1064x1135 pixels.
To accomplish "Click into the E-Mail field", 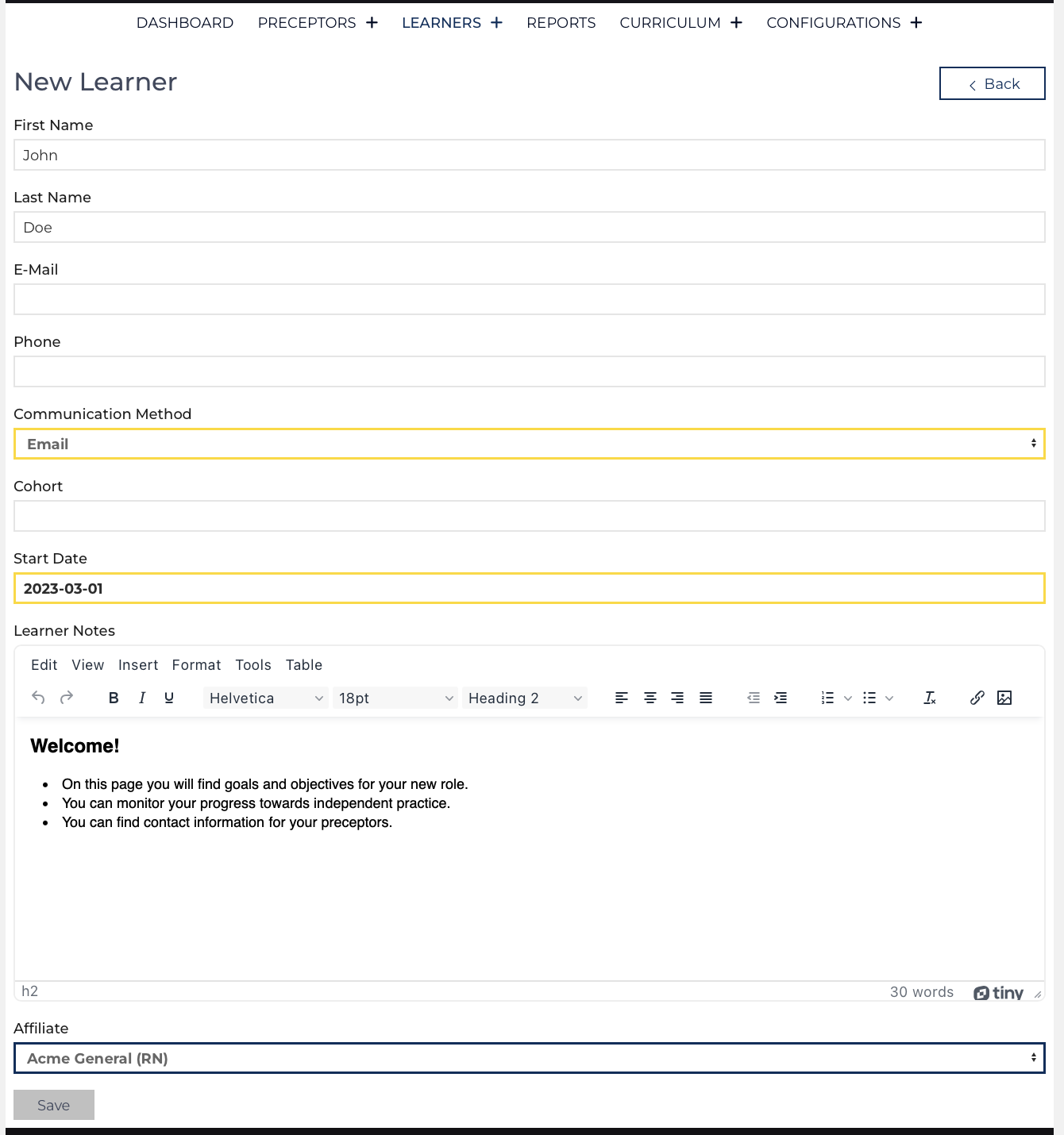I will pos(530,299).
